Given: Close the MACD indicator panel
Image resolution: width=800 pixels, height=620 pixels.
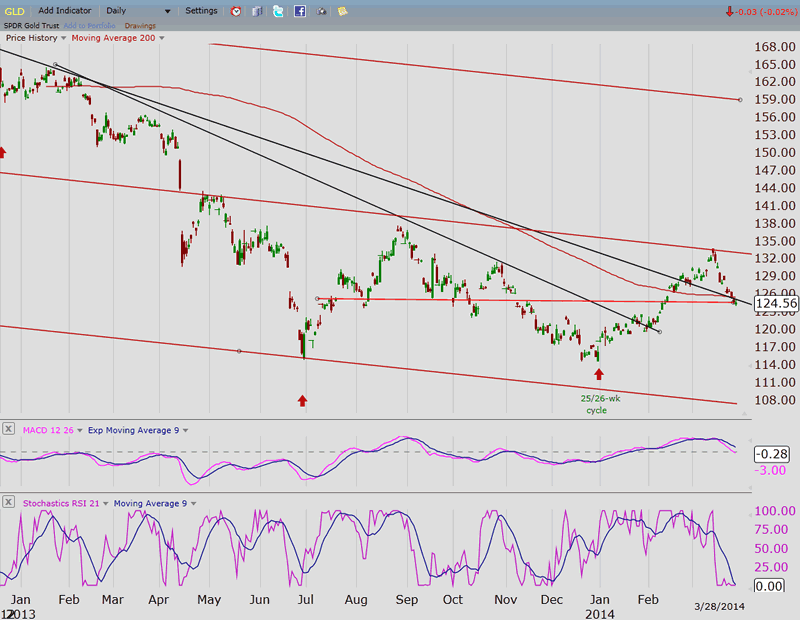Looking at the screenshot, I should click(x=9, y=430).
